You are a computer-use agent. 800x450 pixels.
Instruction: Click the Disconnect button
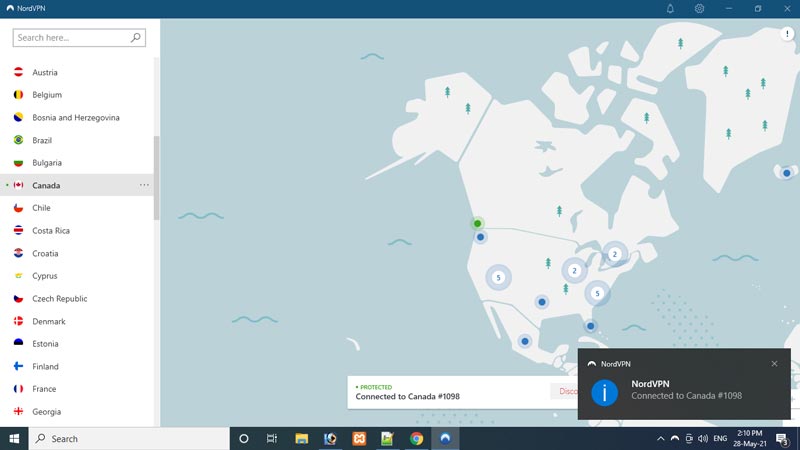pyautogui.click(x=564, y=391)
